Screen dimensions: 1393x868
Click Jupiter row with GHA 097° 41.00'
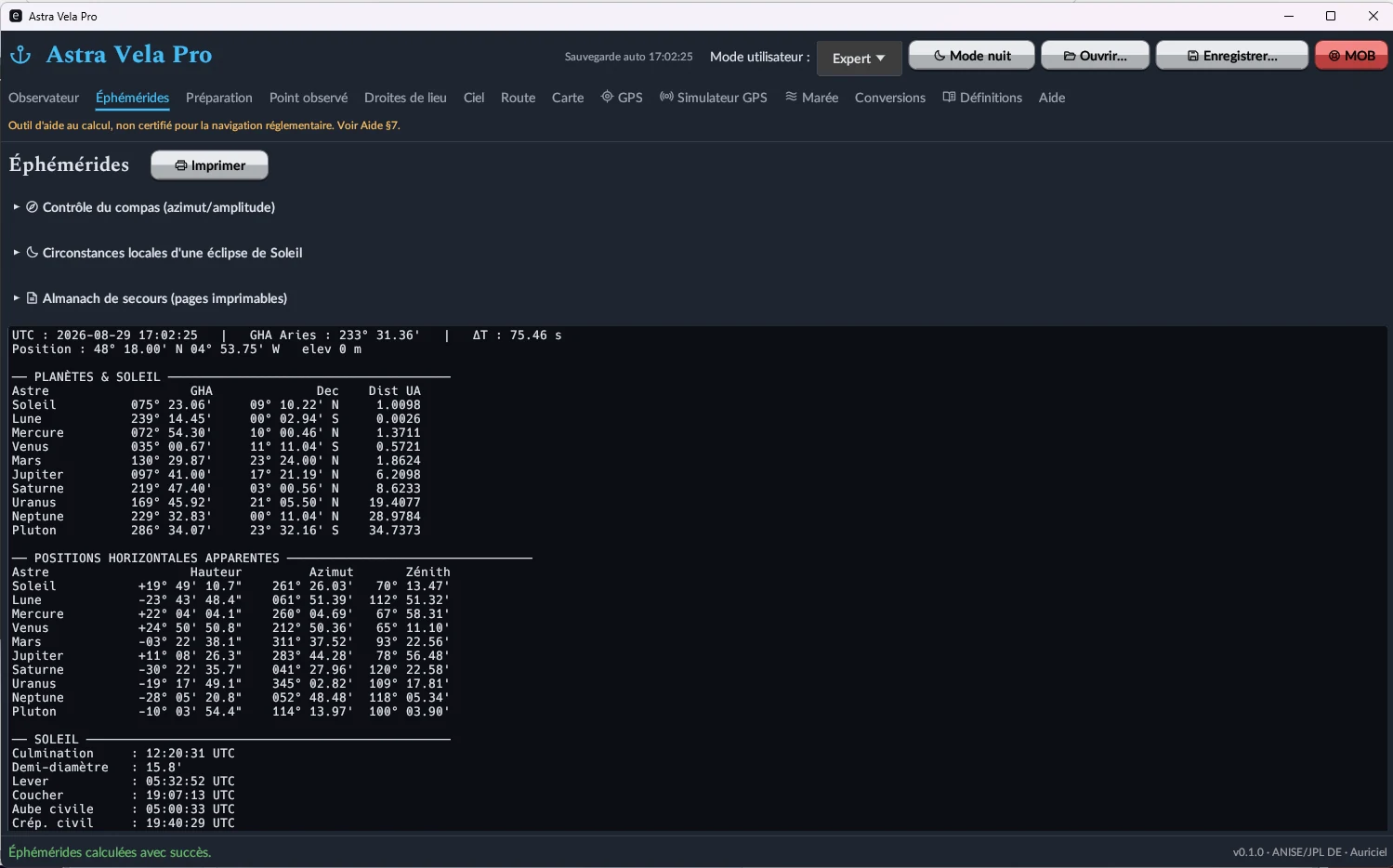pos(217,475)
